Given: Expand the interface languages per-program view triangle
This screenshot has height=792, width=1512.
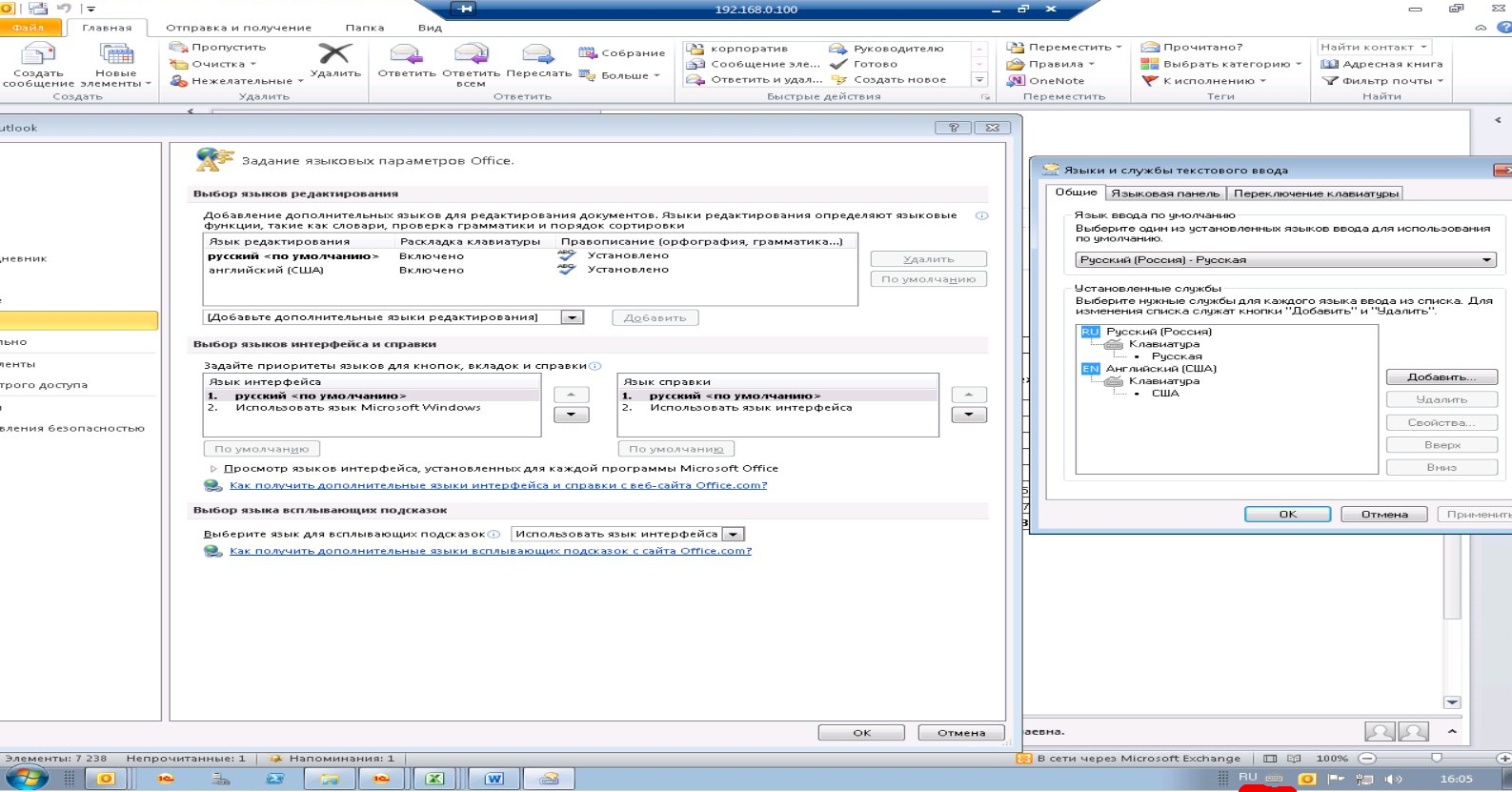Looking at the screenshot, I should tap(213, 468).
